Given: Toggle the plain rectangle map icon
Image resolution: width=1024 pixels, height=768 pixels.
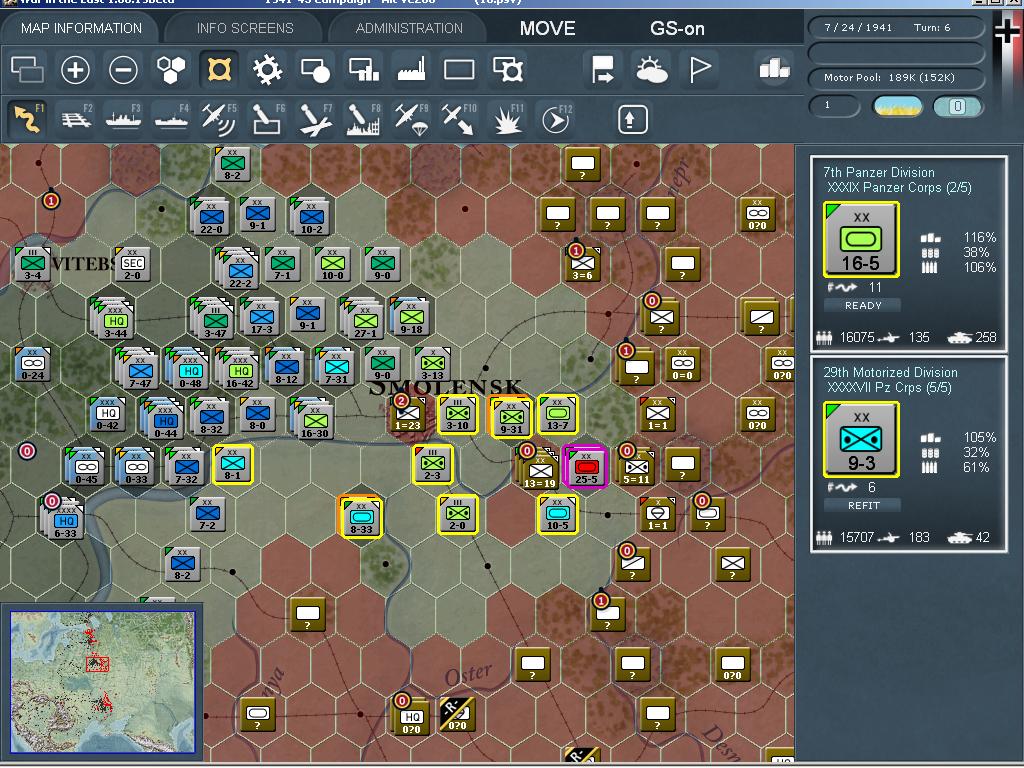Looking at the screenshot, I should point(459,69).
